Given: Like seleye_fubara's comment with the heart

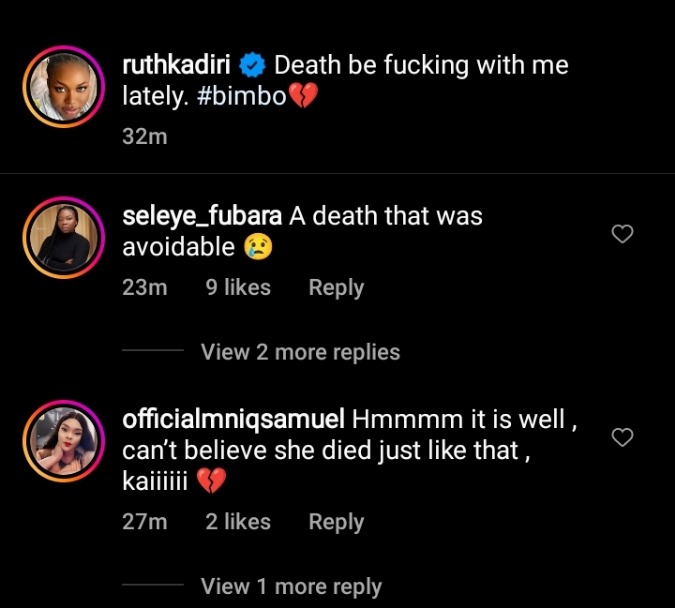Looking at the screenshot, I should (x=622, y=234).
